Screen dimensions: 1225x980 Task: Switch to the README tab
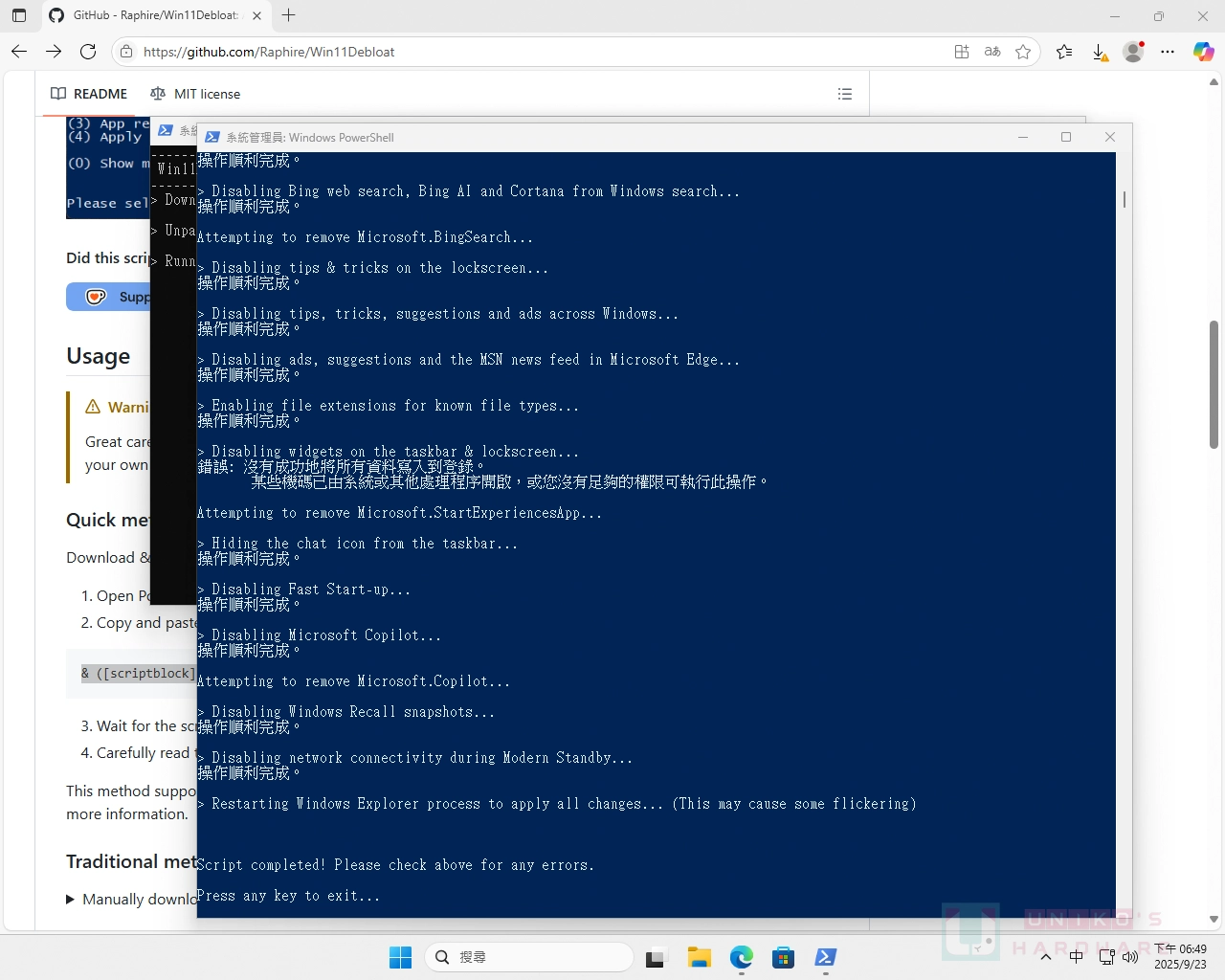tap(89, 94)
